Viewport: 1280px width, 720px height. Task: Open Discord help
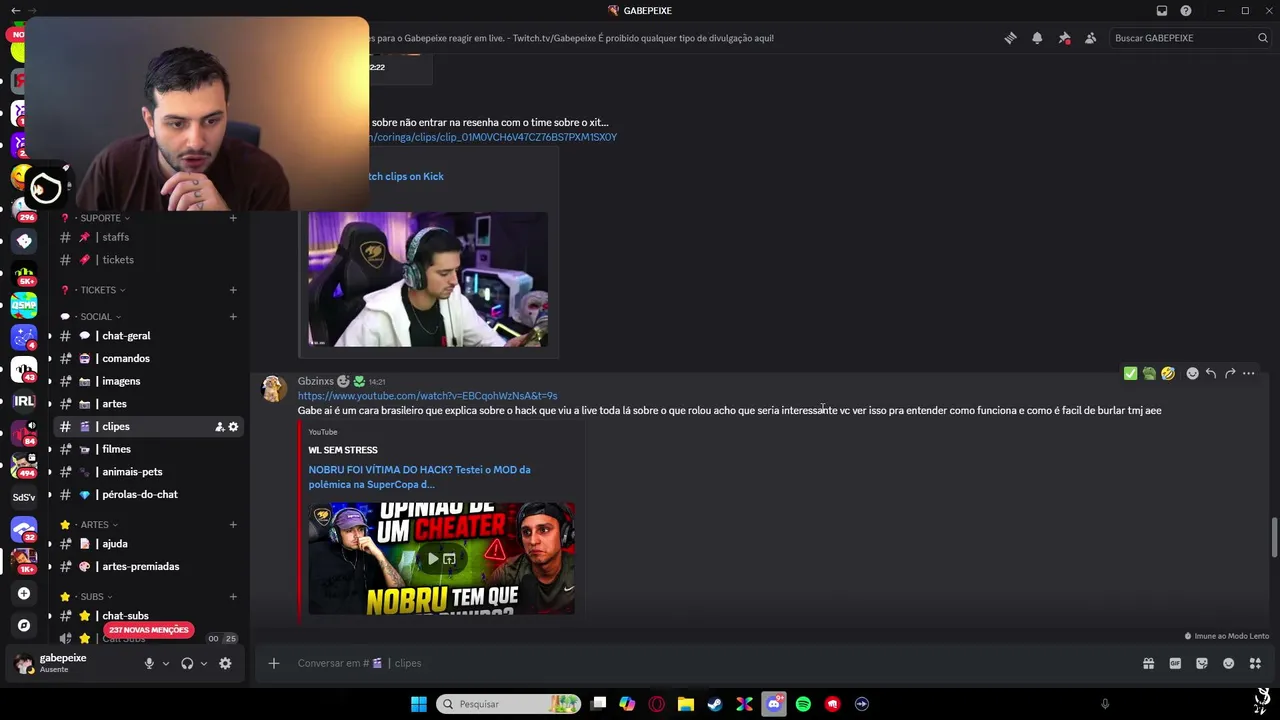(1186, 10)
